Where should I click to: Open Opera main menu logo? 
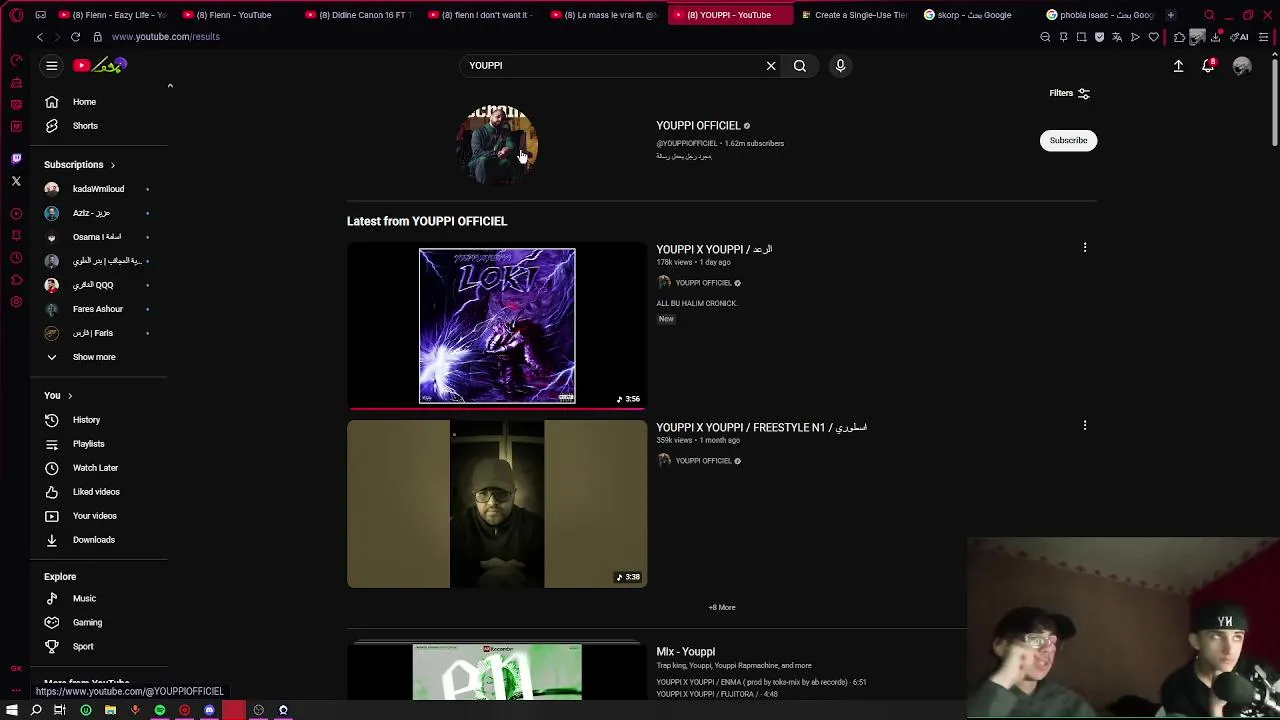coord(16,15)
